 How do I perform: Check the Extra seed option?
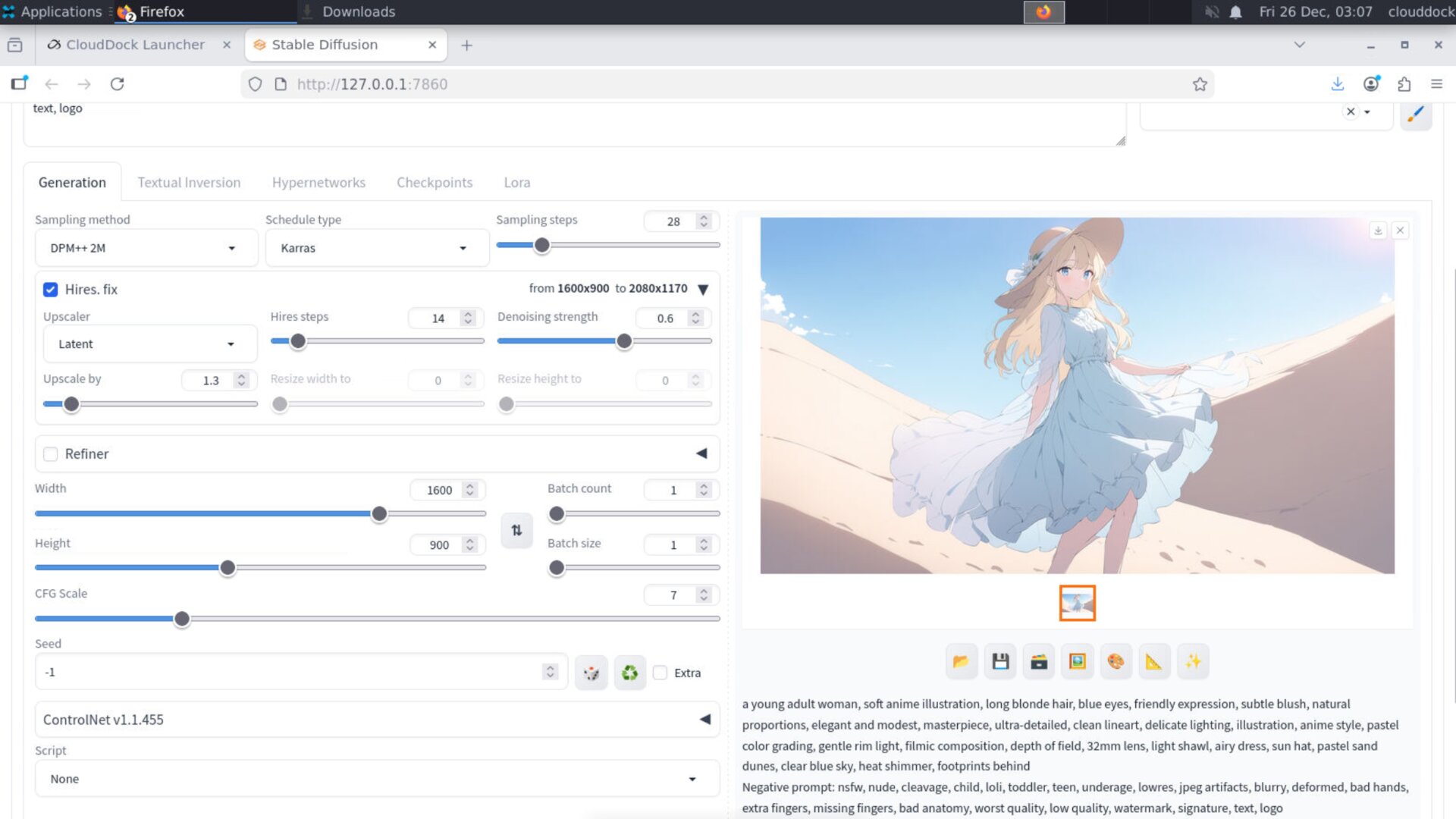660,672
